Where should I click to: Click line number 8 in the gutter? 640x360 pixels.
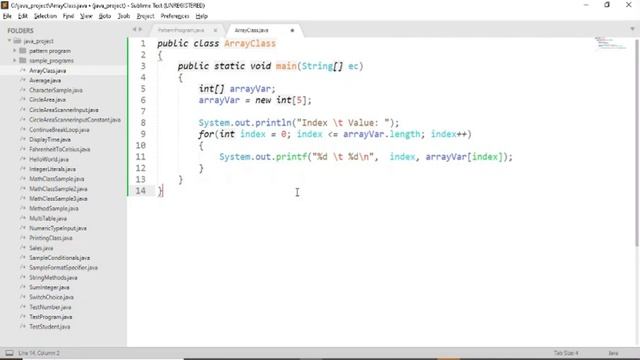[x=143, y=123]
